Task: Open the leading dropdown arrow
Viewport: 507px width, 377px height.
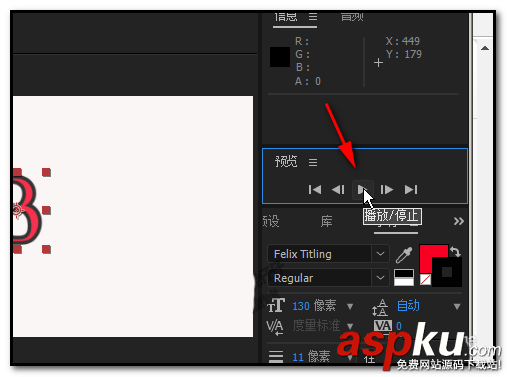Action: point(457,306)
